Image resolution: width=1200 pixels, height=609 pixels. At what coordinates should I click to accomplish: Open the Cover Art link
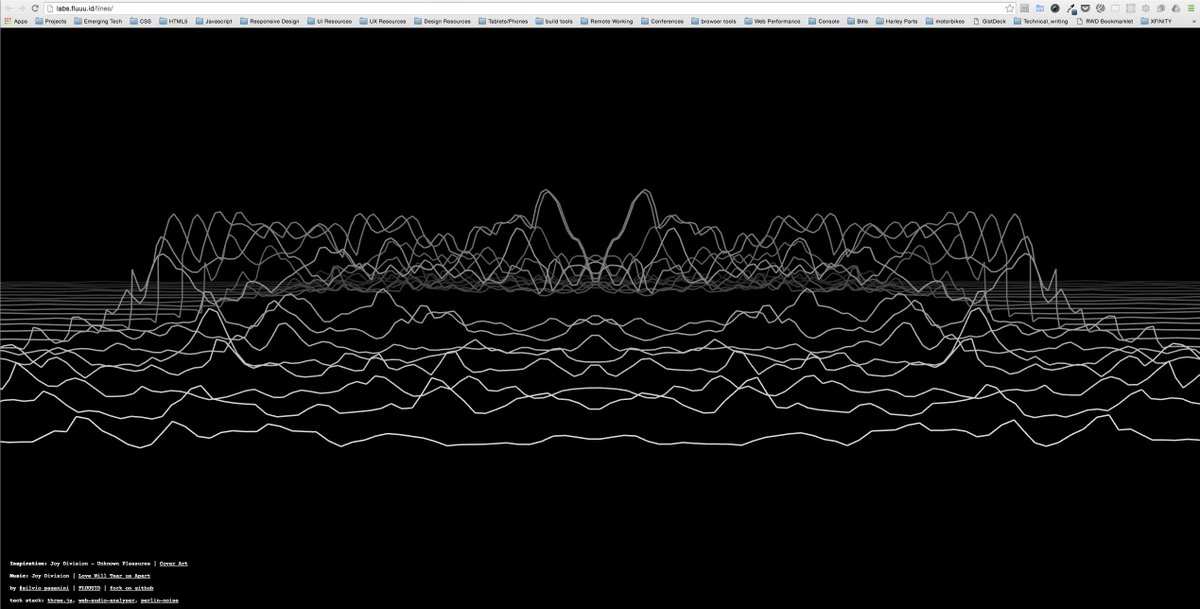click(173, 564)
